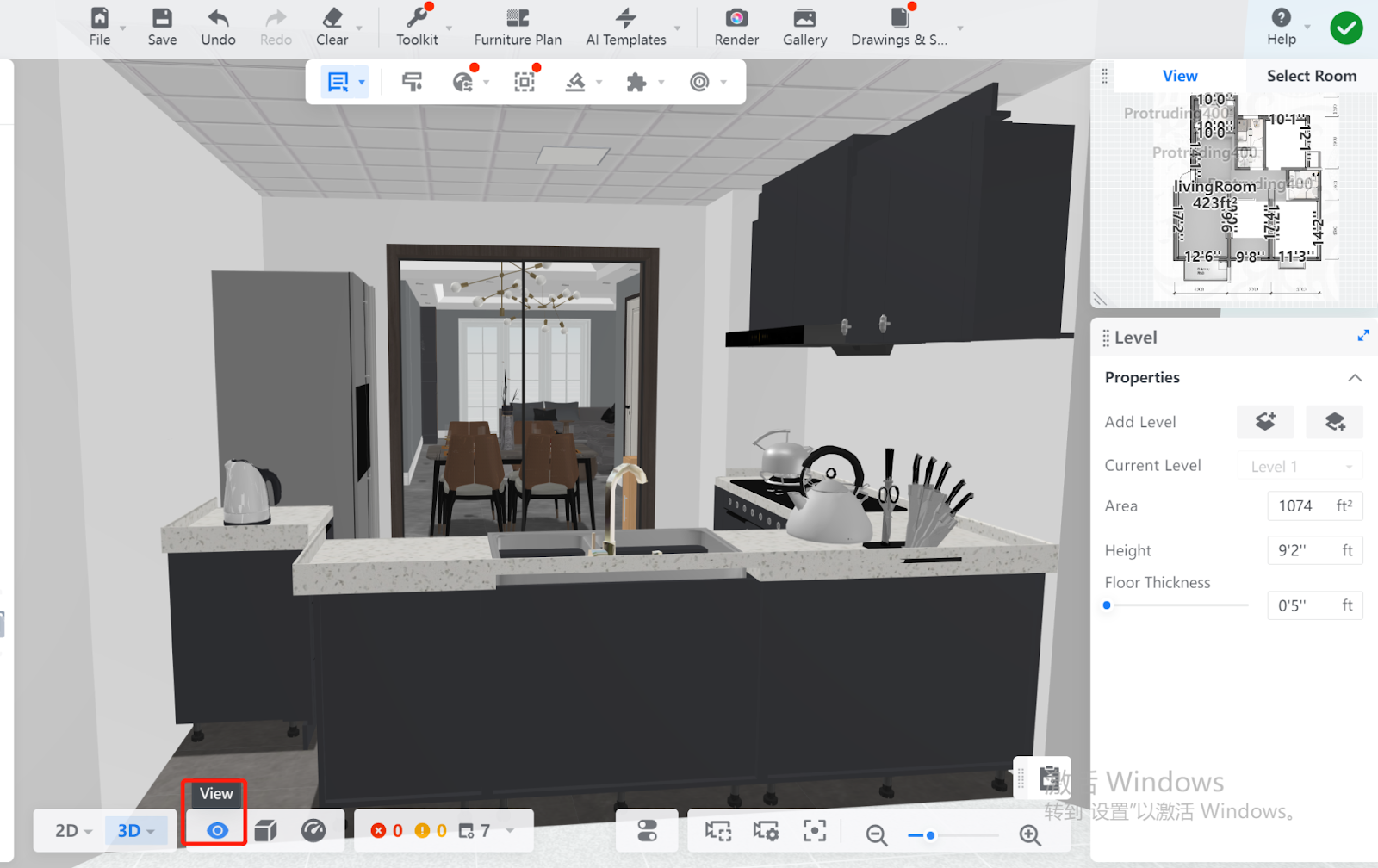
Task: Click the Area value field
Action: tap(1315, 506)
